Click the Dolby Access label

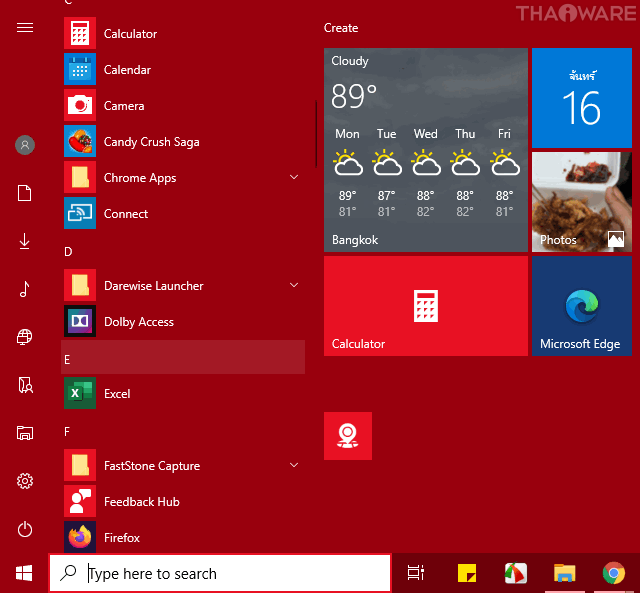coord(139,322)
